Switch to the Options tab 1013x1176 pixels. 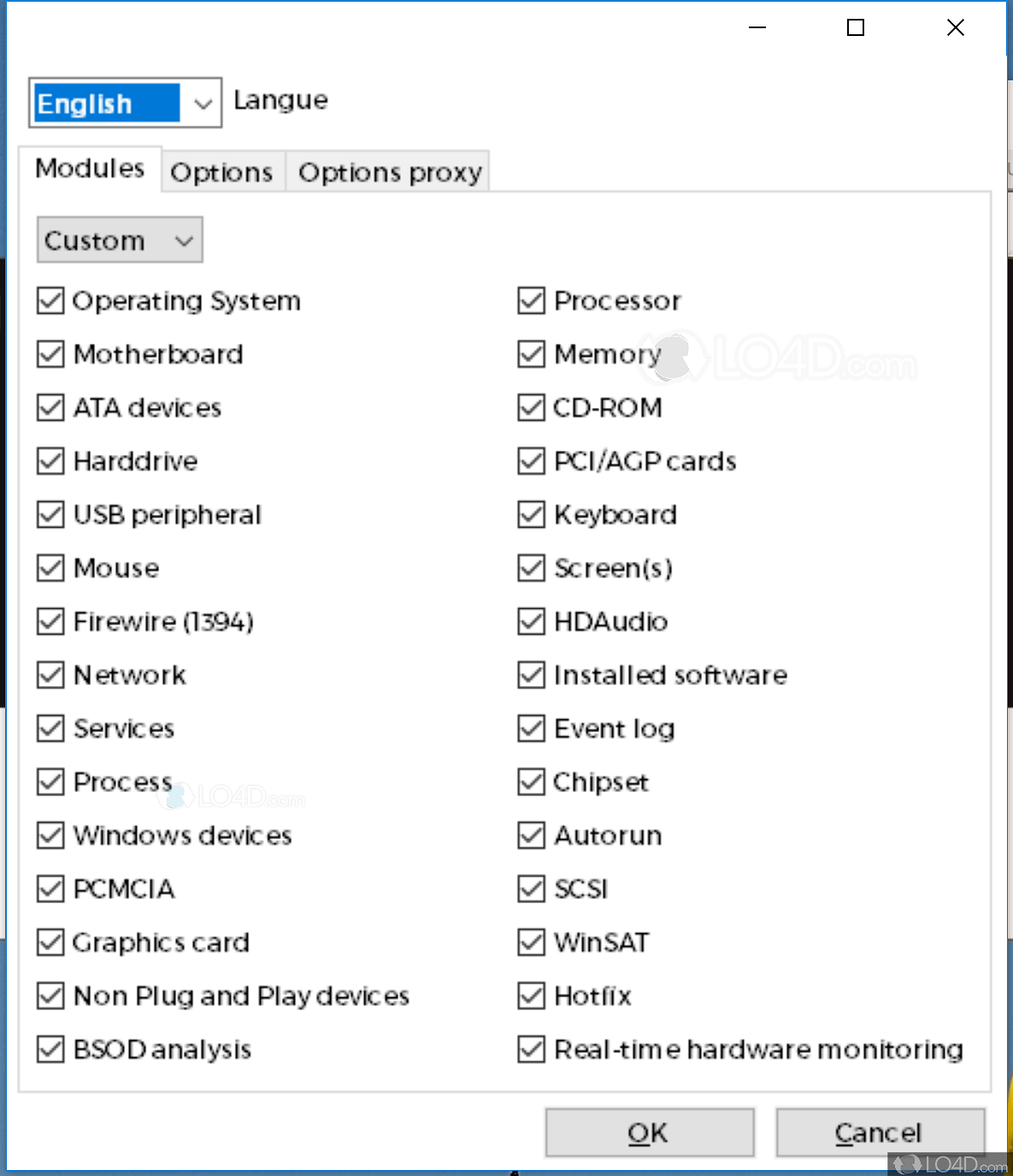[x=221, y=172]
